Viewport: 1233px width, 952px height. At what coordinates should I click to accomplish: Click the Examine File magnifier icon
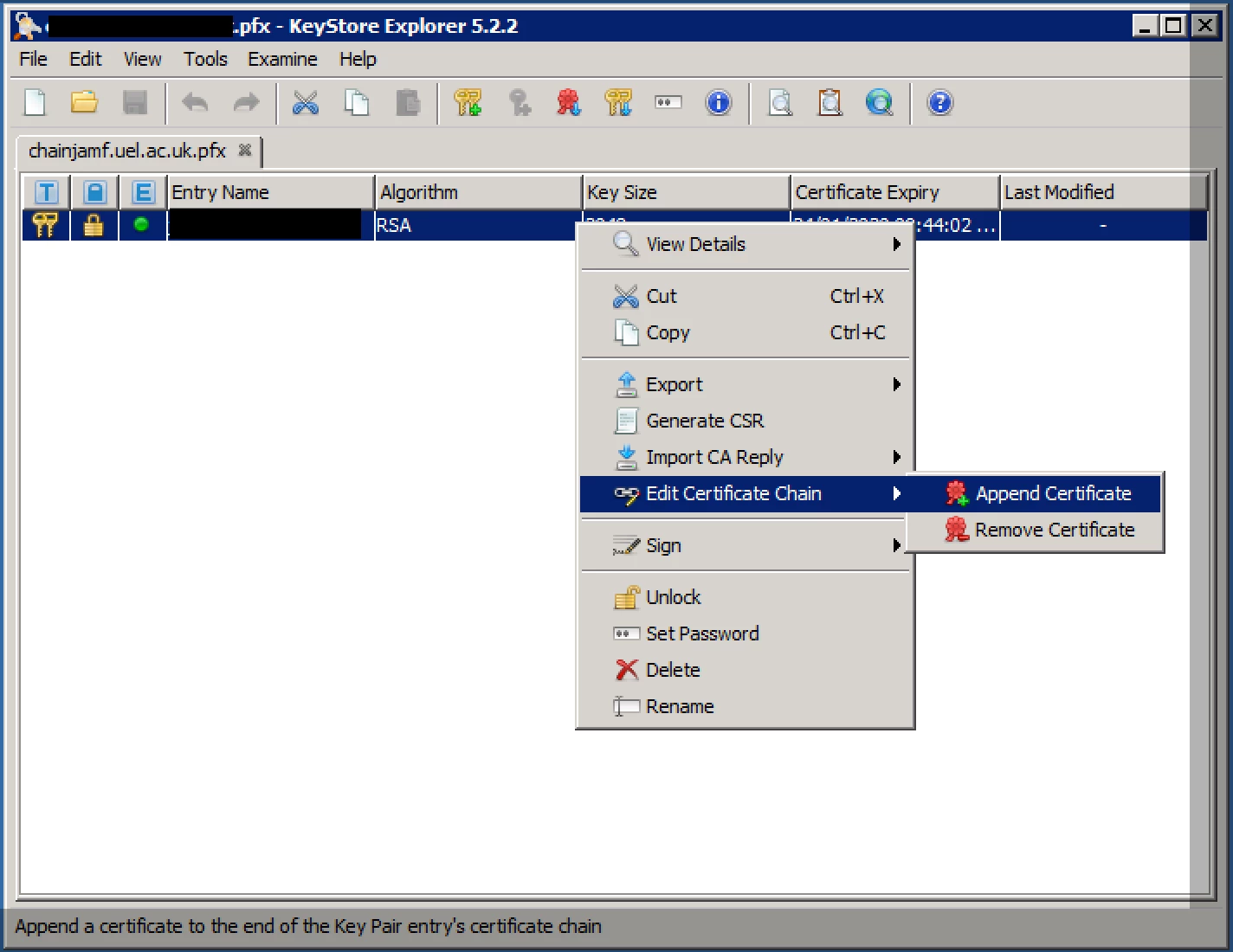point(780,103)
